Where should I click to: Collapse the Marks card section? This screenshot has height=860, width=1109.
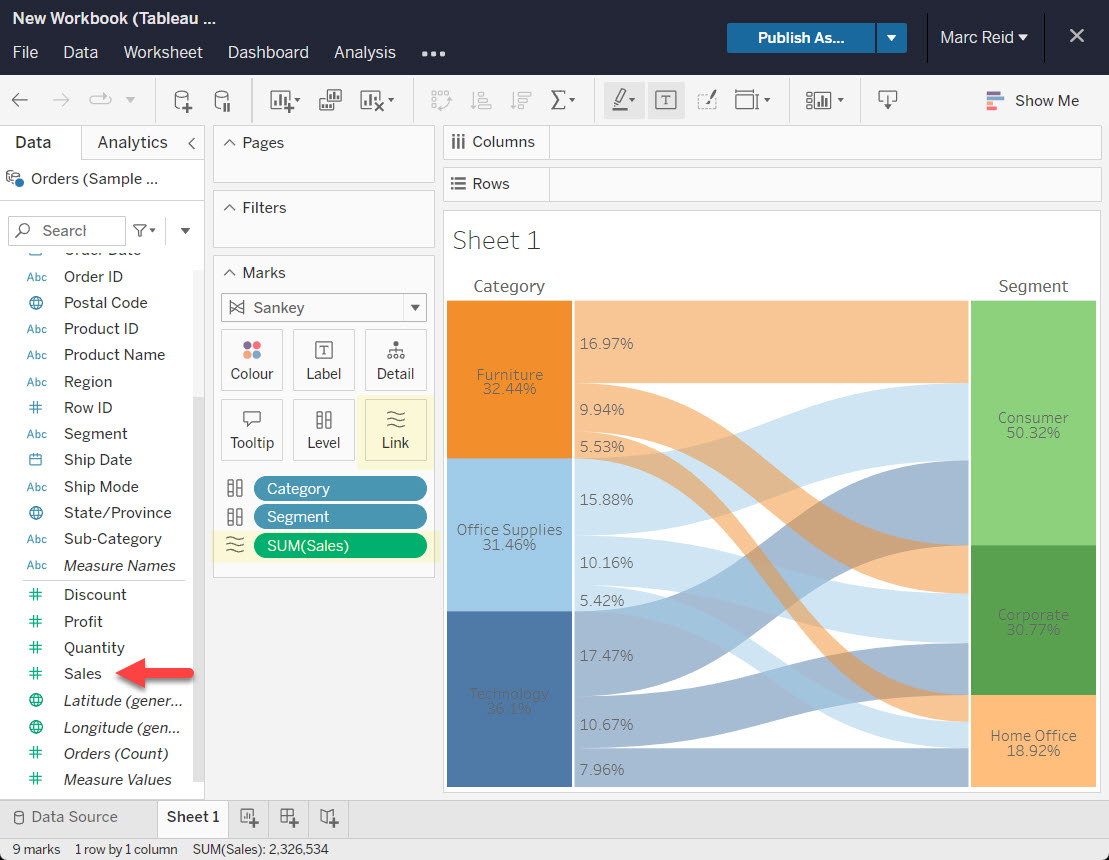click(229, 273)
